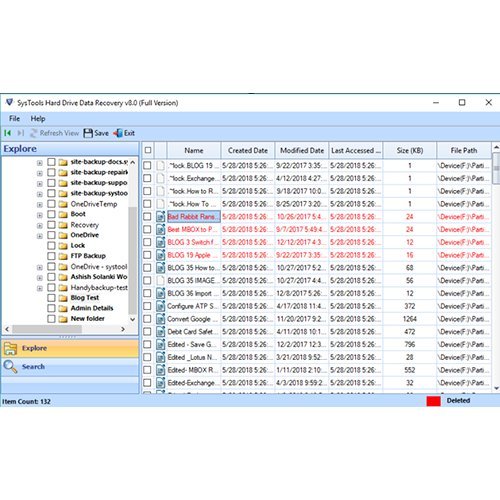Open the Help menu

tap(38, 118)
